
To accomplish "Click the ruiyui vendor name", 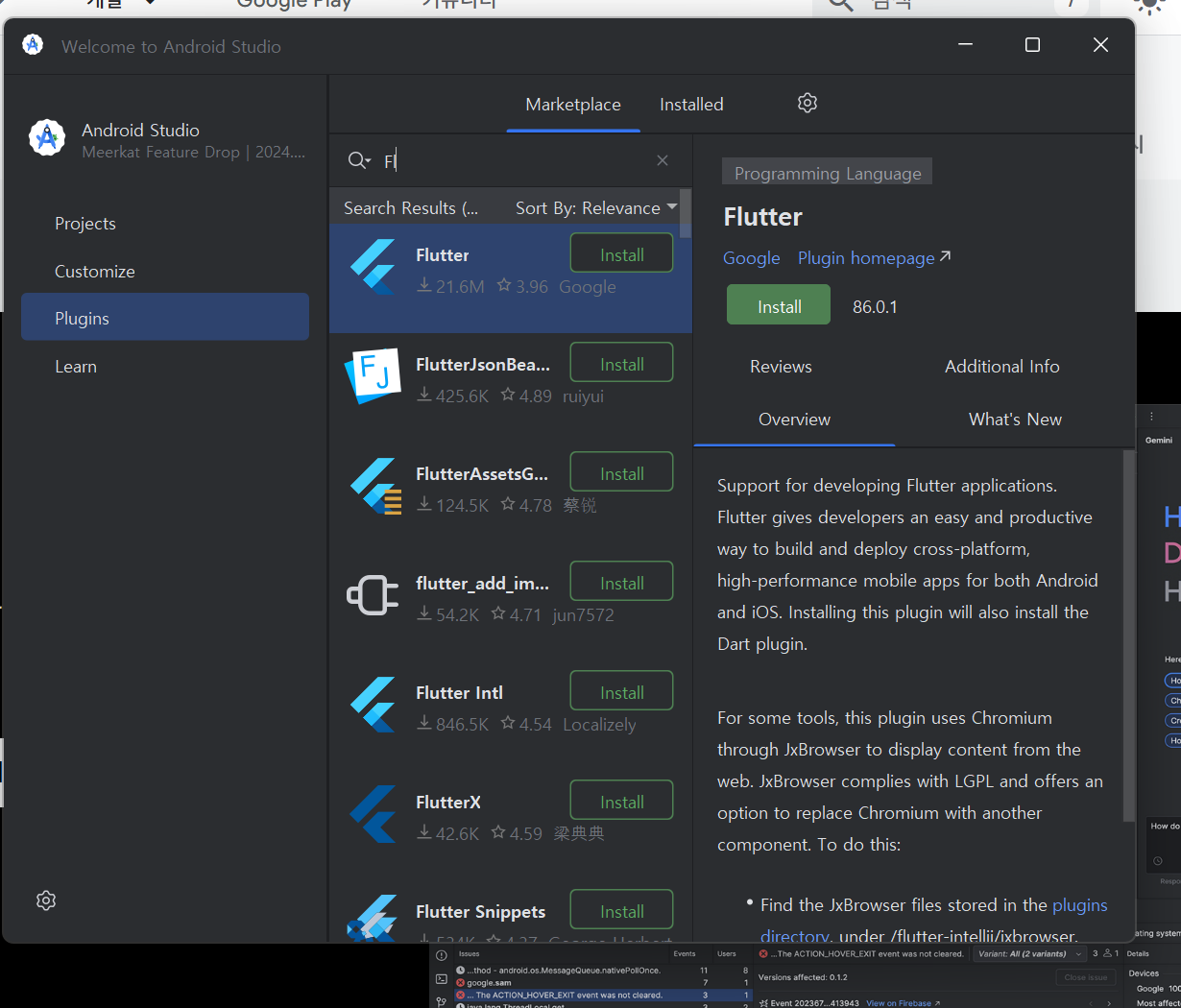I will pyautogui.click(x=583, y=396).
